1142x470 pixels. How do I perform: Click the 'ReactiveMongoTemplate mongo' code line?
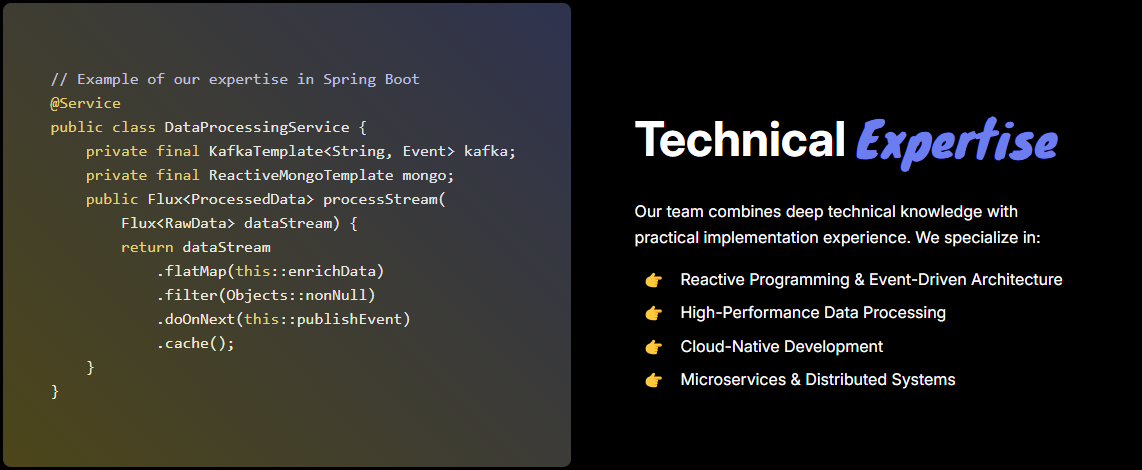(x=270, y=176)
